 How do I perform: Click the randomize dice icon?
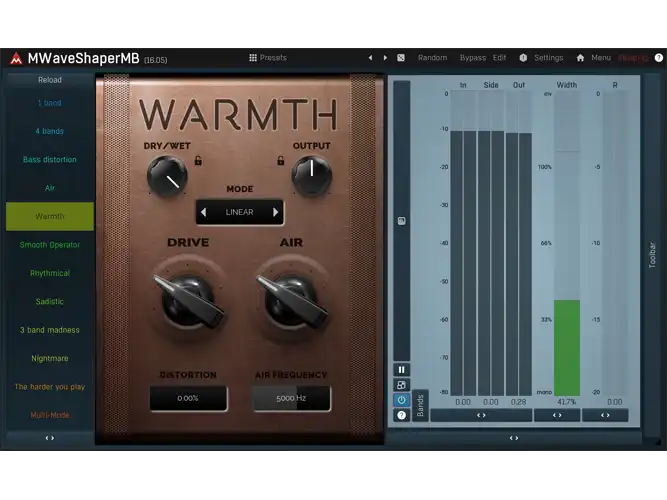401,57
